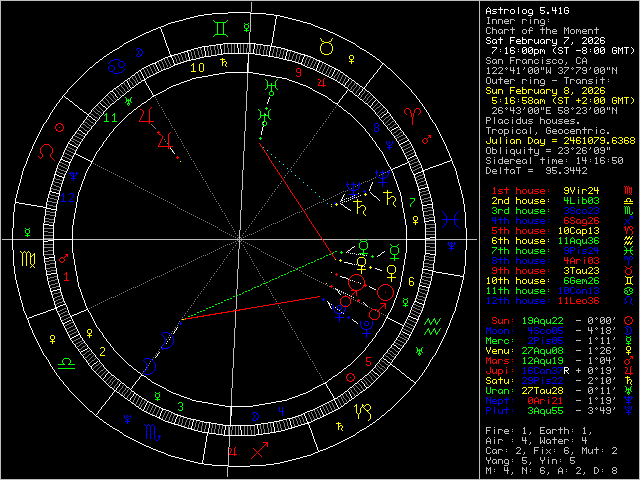Select house number 7 on the wheel
Viewport: 640px width, 480px height.
tap(412, 202)
